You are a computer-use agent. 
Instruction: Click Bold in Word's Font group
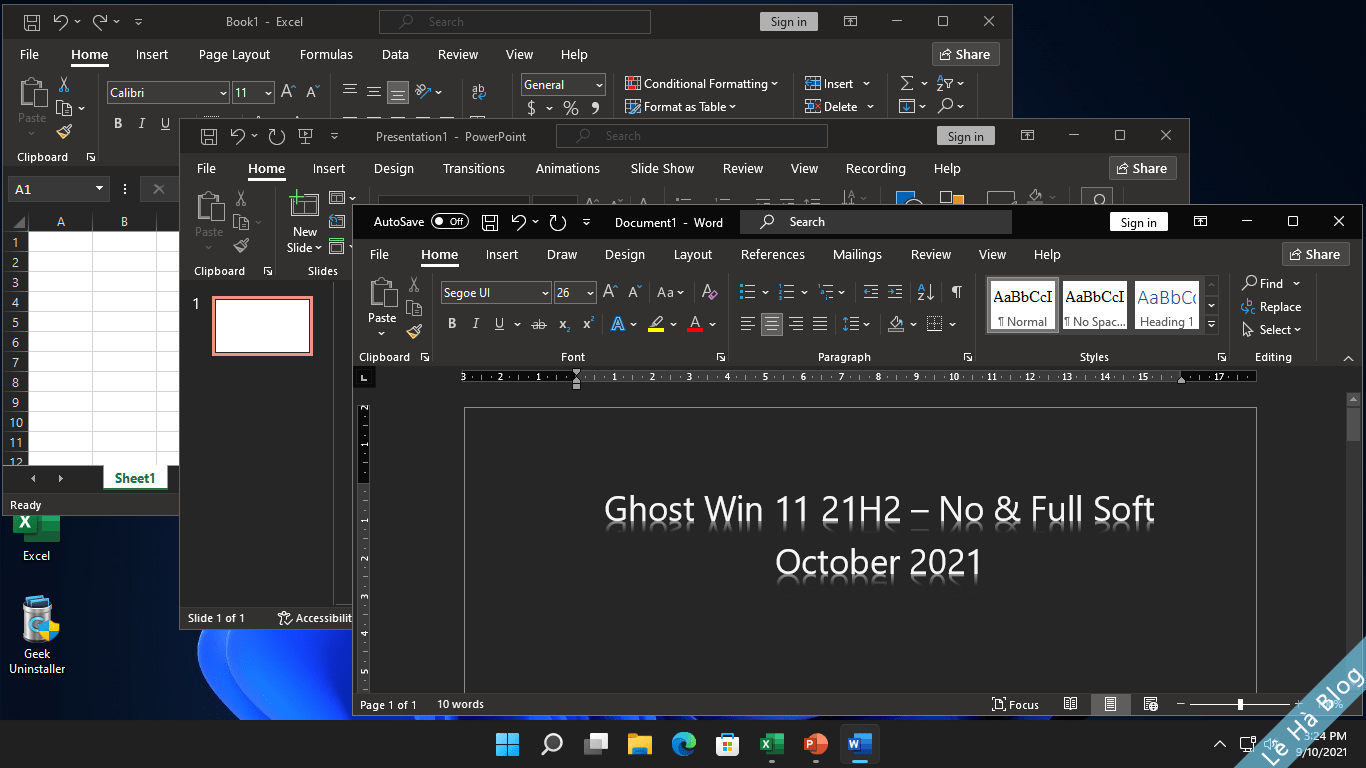click(x=452, y=324)
